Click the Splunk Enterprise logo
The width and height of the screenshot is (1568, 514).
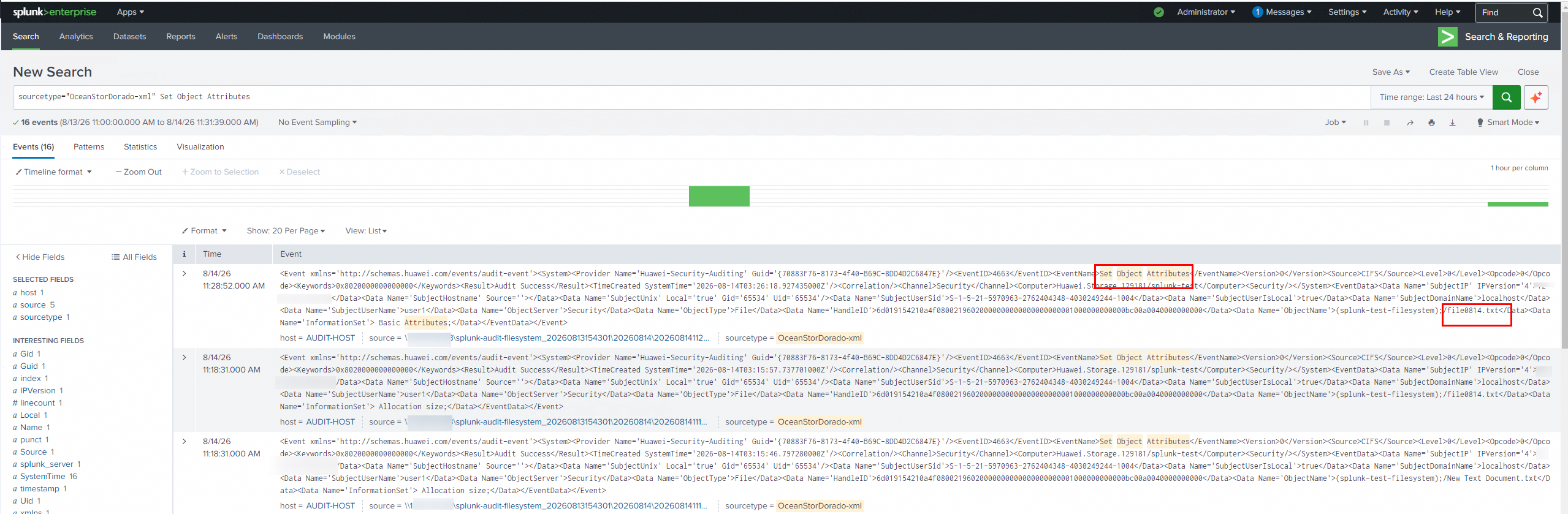click(x=54, y=12)
